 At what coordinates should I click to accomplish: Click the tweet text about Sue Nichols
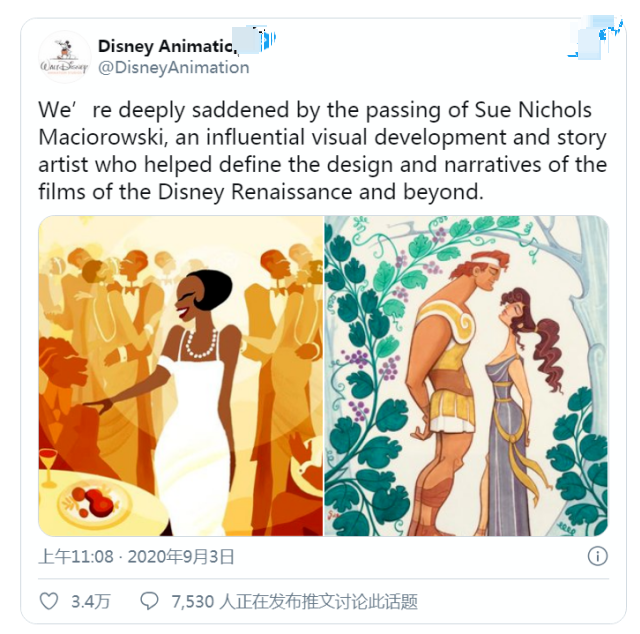(x=322, y=151)
